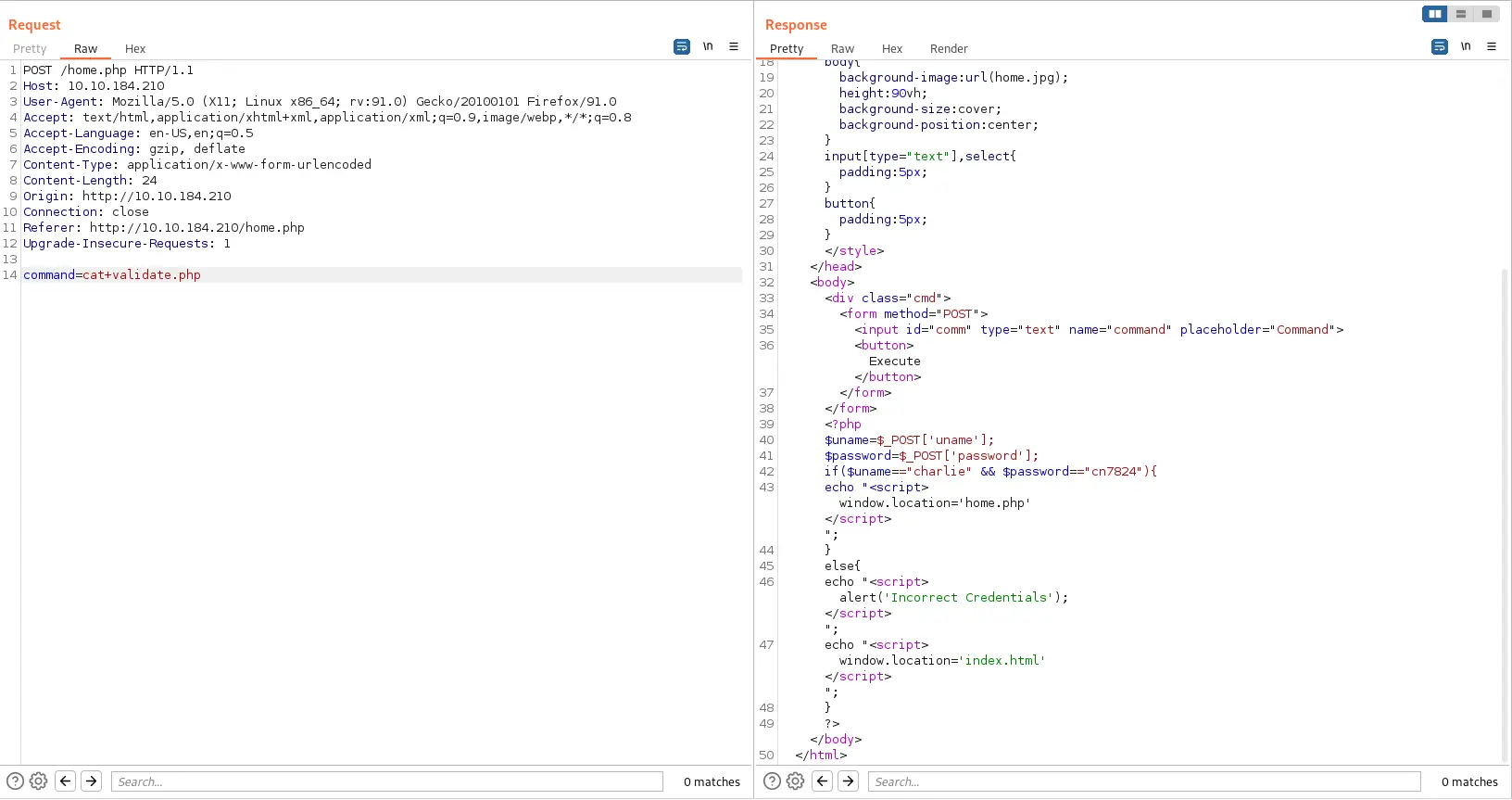This screenshot has width=1512, height=800.
Task: Go to previous match in Request search
Action: click(x=66, y=781)
